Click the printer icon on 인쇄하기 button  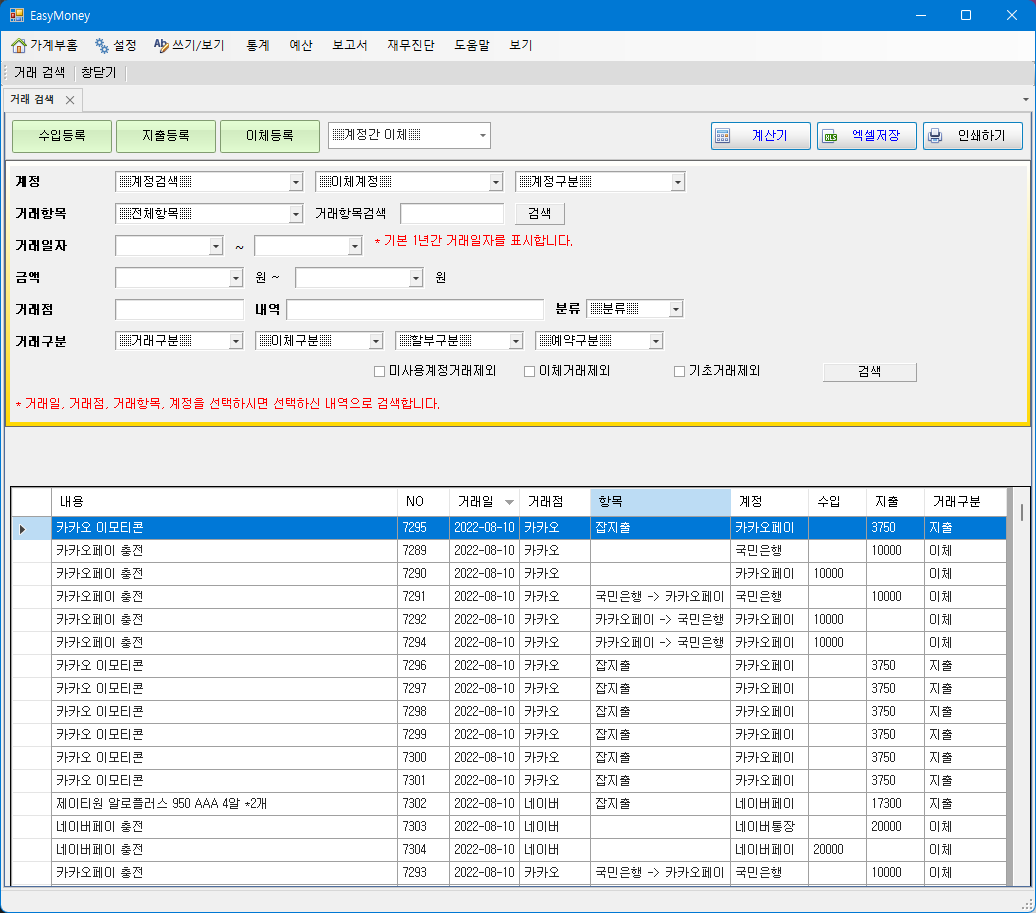[x=935, y=136]
